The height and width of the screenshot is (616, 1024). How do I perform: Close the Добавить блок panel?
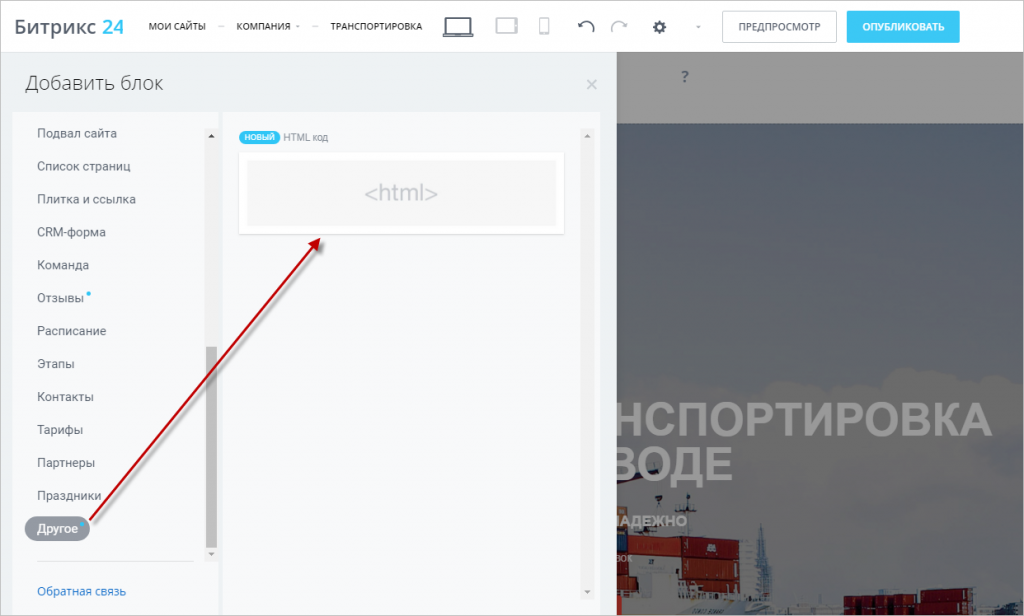(592, 84)
